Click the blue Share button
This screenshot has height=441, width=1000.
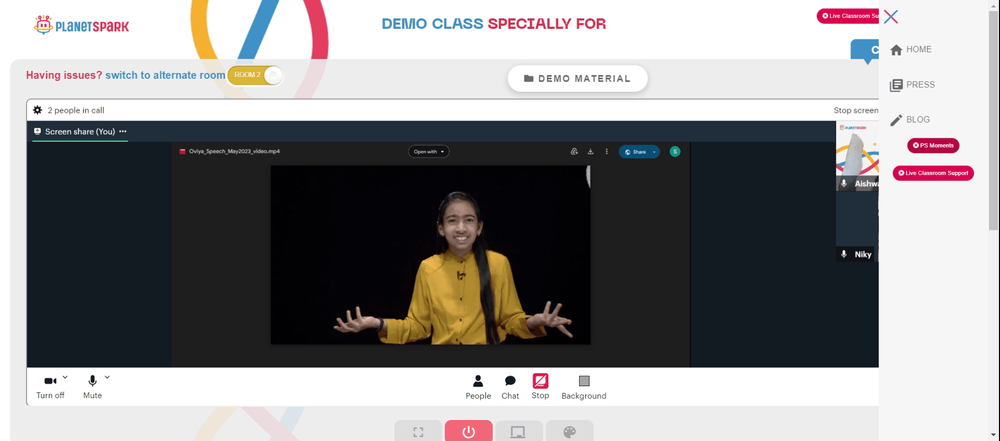point(635,152)
